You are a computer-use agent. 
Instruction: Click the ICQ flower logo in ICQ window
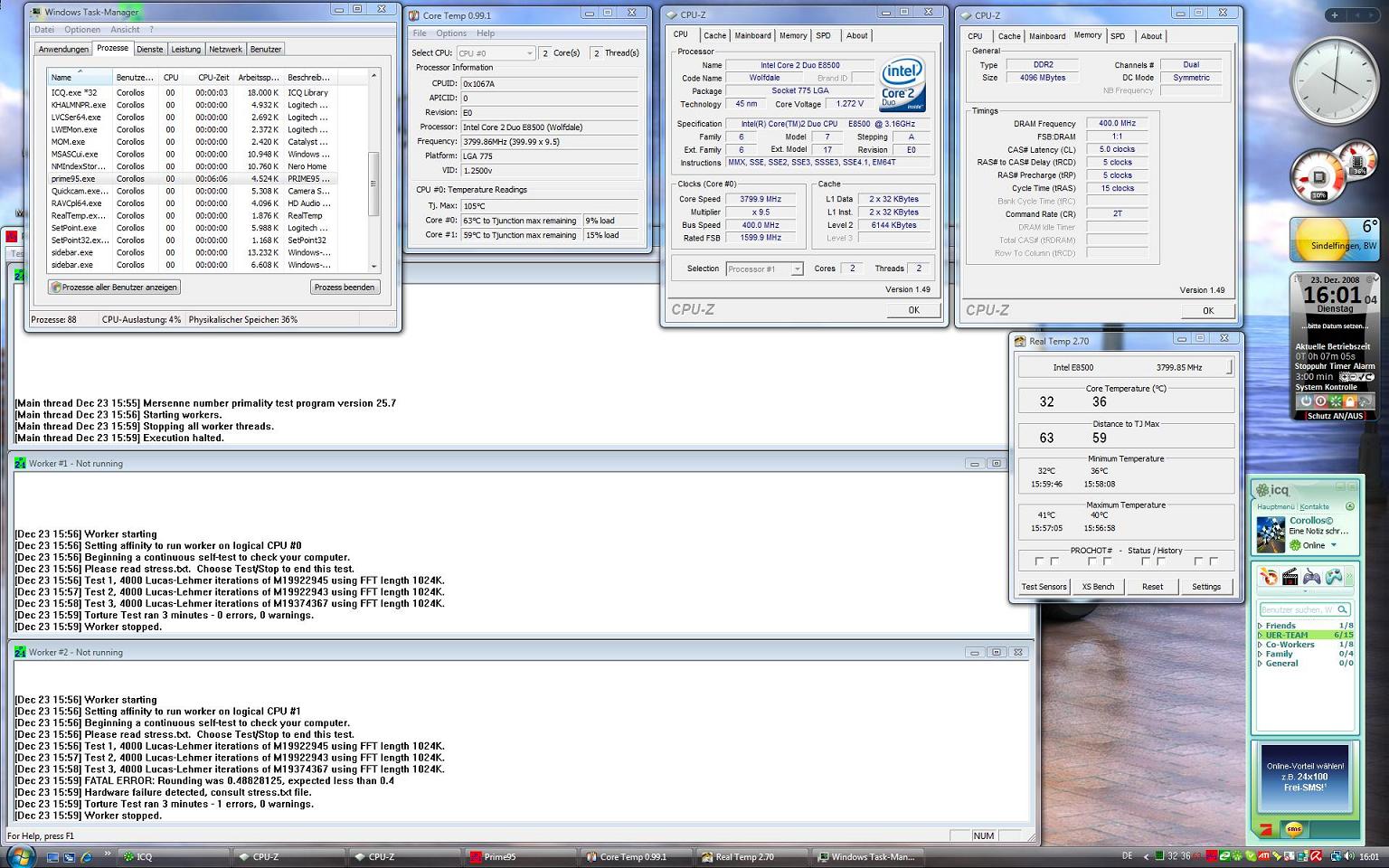(x=1262, y=490)
